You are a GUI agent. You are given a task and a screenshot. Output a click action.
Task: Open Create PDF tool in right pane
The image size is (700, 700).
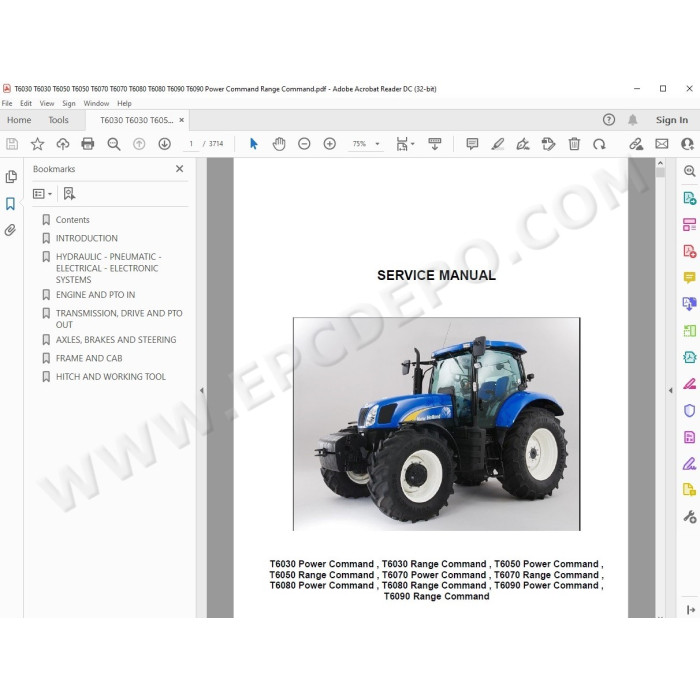[690, 251]
